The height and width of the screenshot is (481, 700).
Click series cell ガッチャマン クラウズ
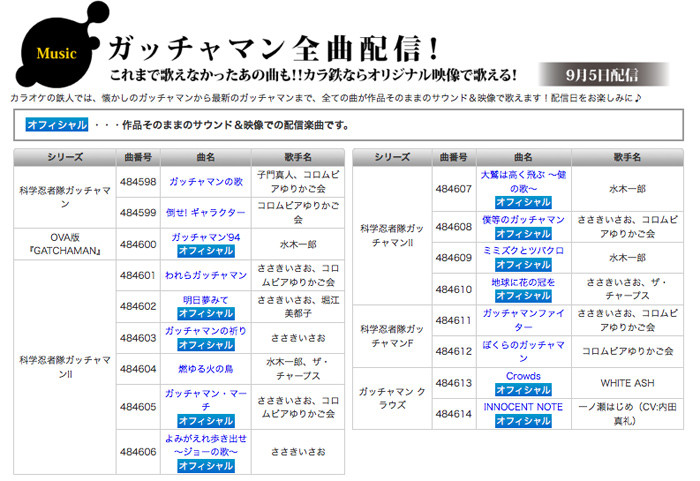(x=392, y=398)
